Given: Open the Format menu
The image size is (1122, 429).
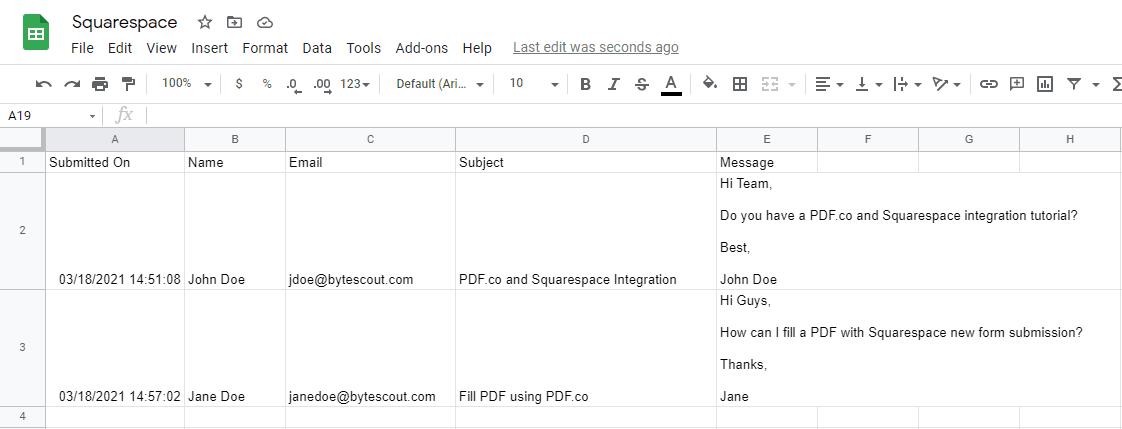Looking at the screenshot, I should [265, 48].
